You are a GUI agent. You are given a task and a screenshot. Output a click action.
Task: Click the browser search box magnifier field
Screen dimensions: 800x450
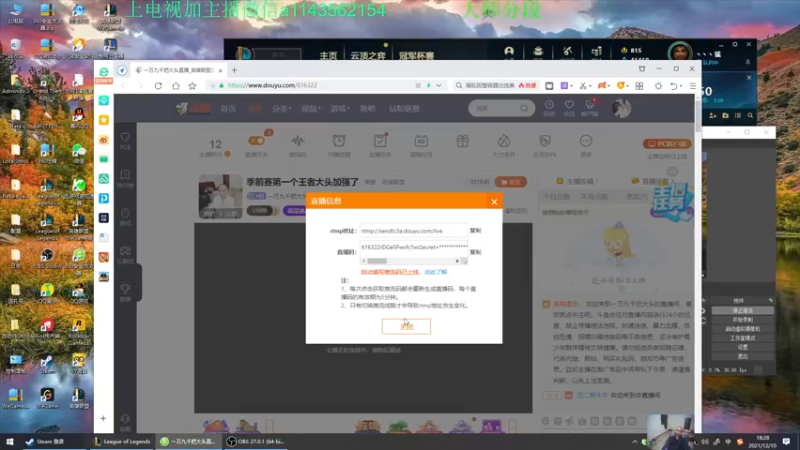pos(496,86)
